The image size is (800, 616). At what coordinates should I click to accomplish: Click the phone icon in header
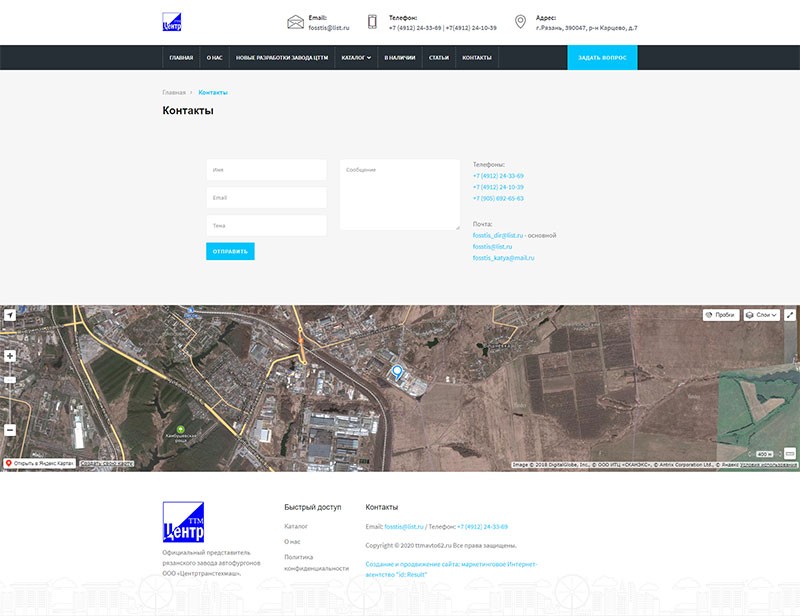(x=372, y=22)
